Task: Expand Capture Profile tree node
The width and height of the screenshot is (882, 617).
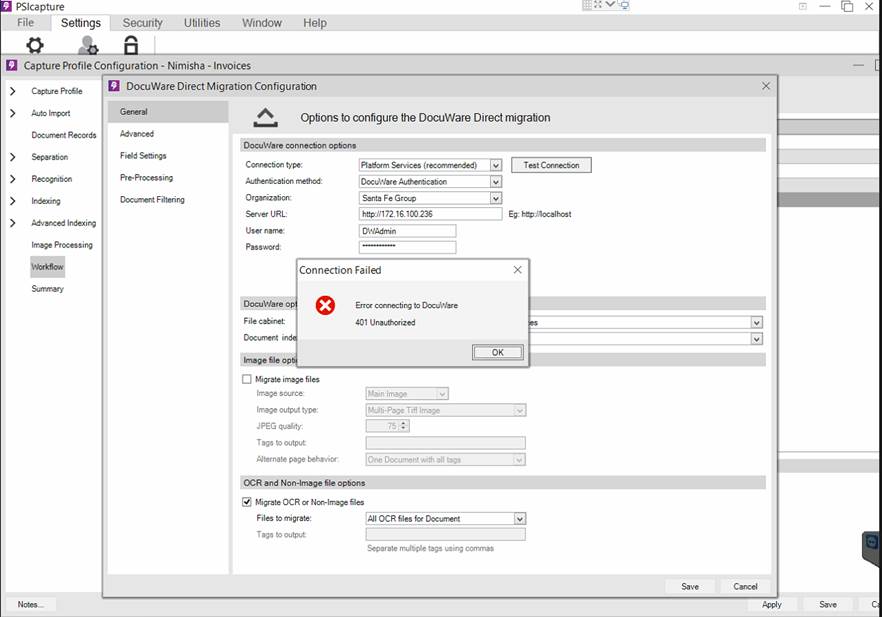Action: click(x=13, y=91)
